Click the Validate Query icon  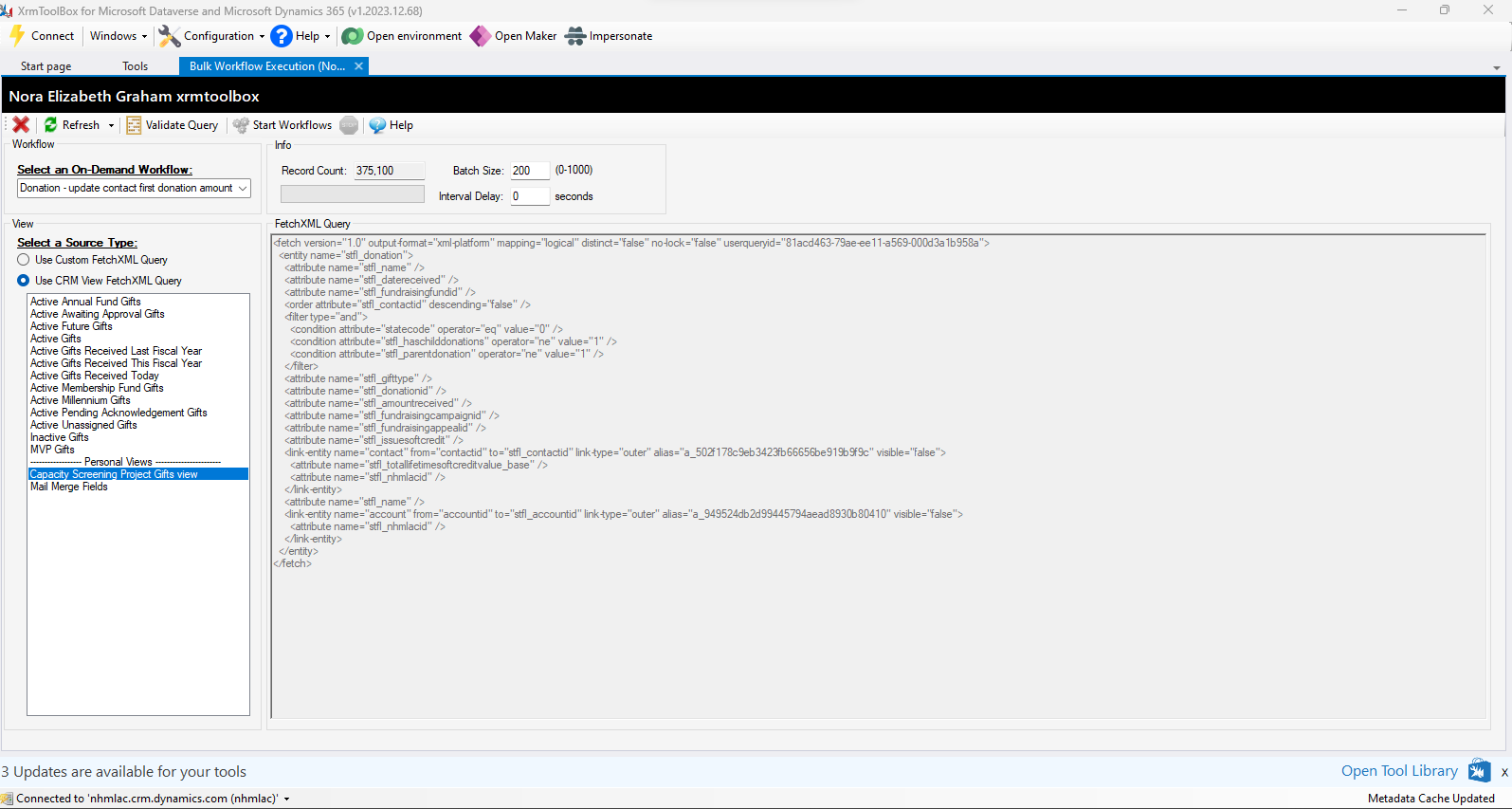click(134, 125)
